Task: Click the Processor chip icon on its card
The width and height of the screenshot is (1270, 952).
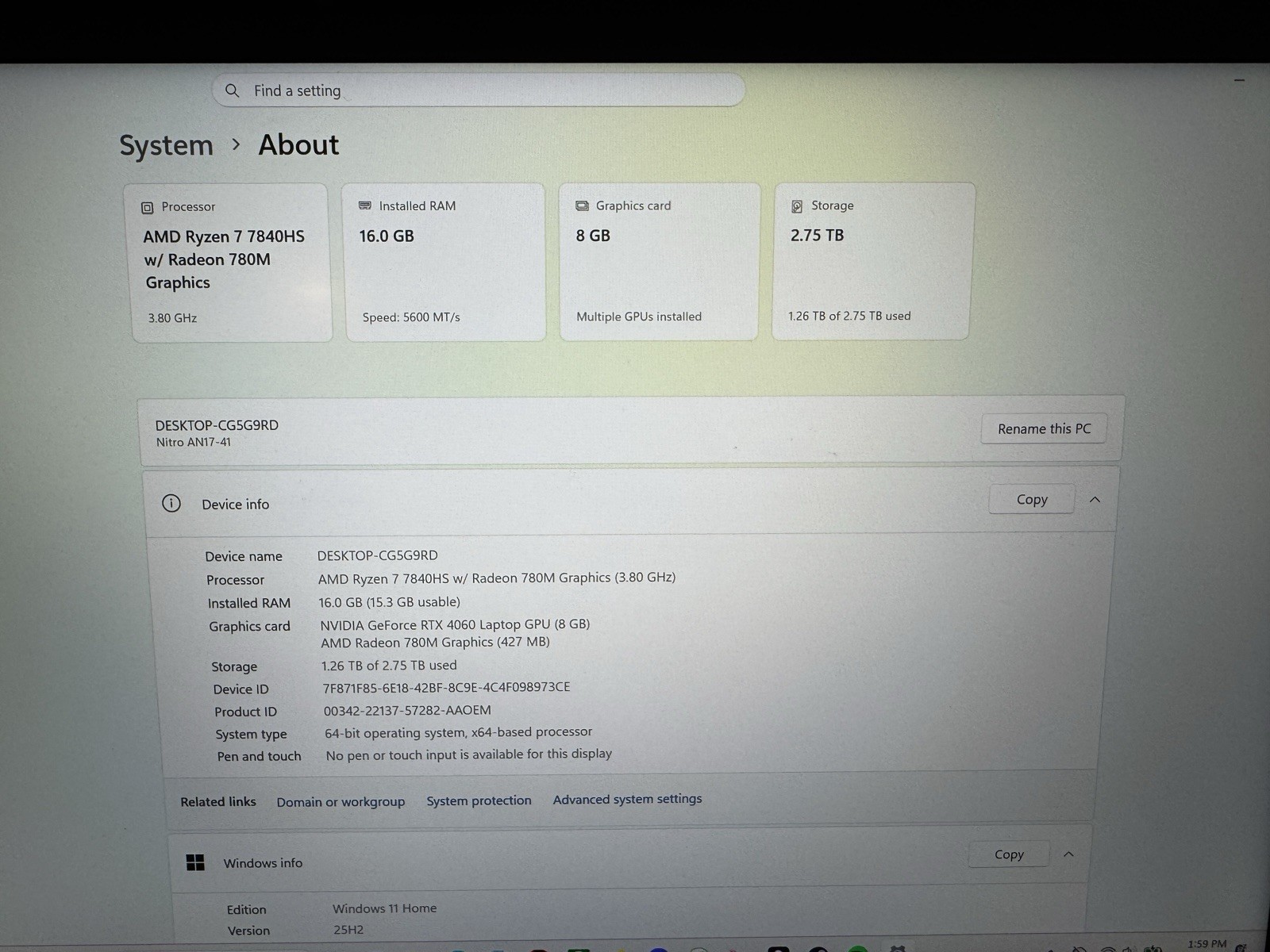Action: point(147,208)
